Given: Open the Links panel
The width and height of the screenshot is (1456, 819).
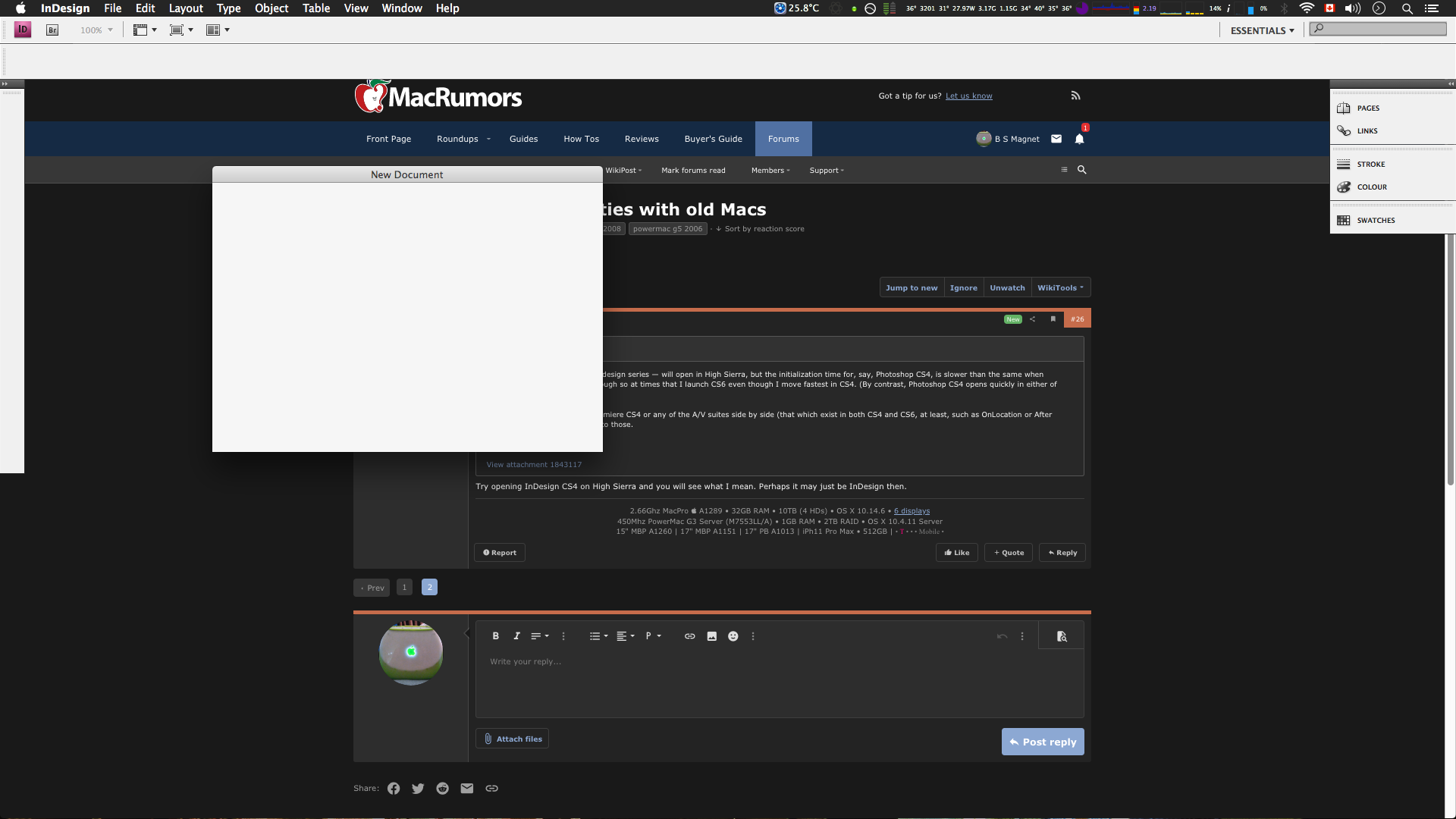Looking at the screenshot, I should click(1367, 131).
